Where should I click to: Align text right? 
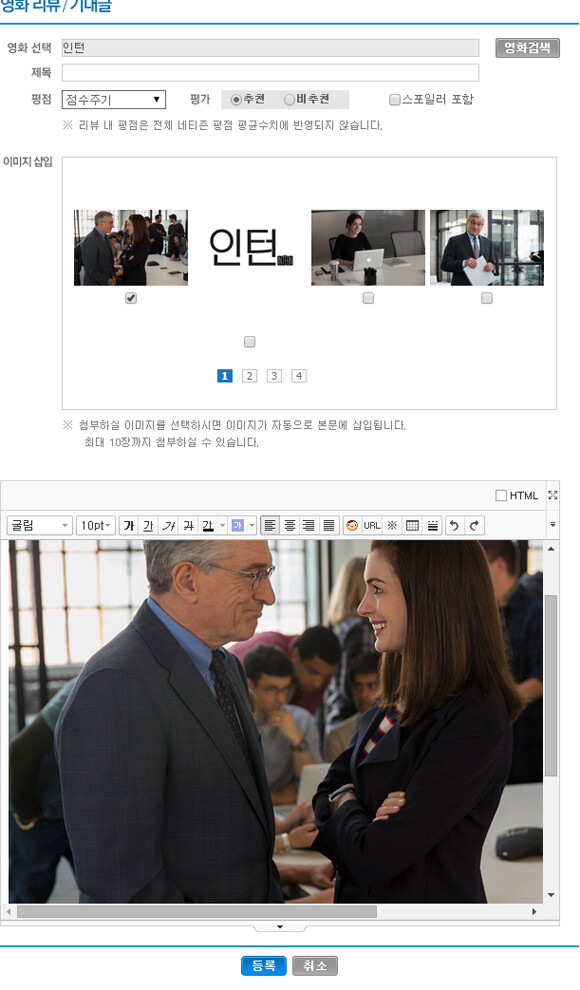309,525
